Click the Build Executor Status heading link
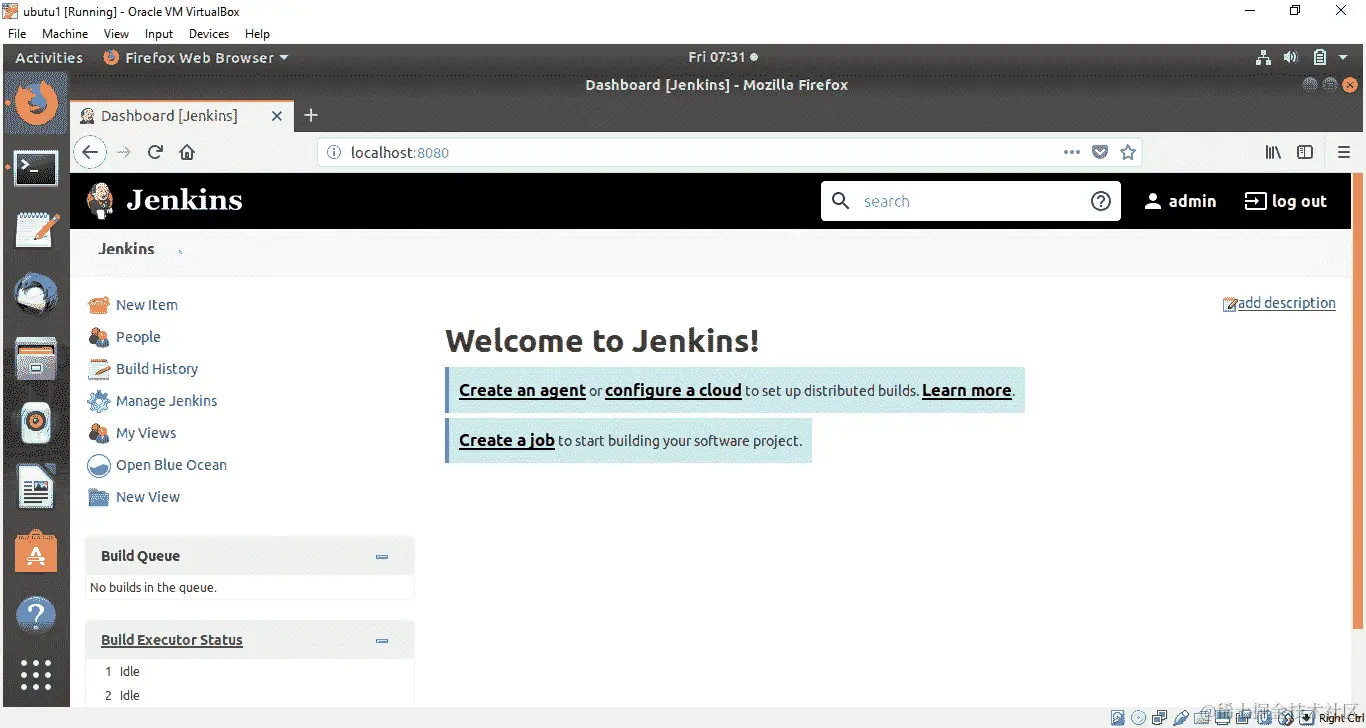 click(171, 639)
